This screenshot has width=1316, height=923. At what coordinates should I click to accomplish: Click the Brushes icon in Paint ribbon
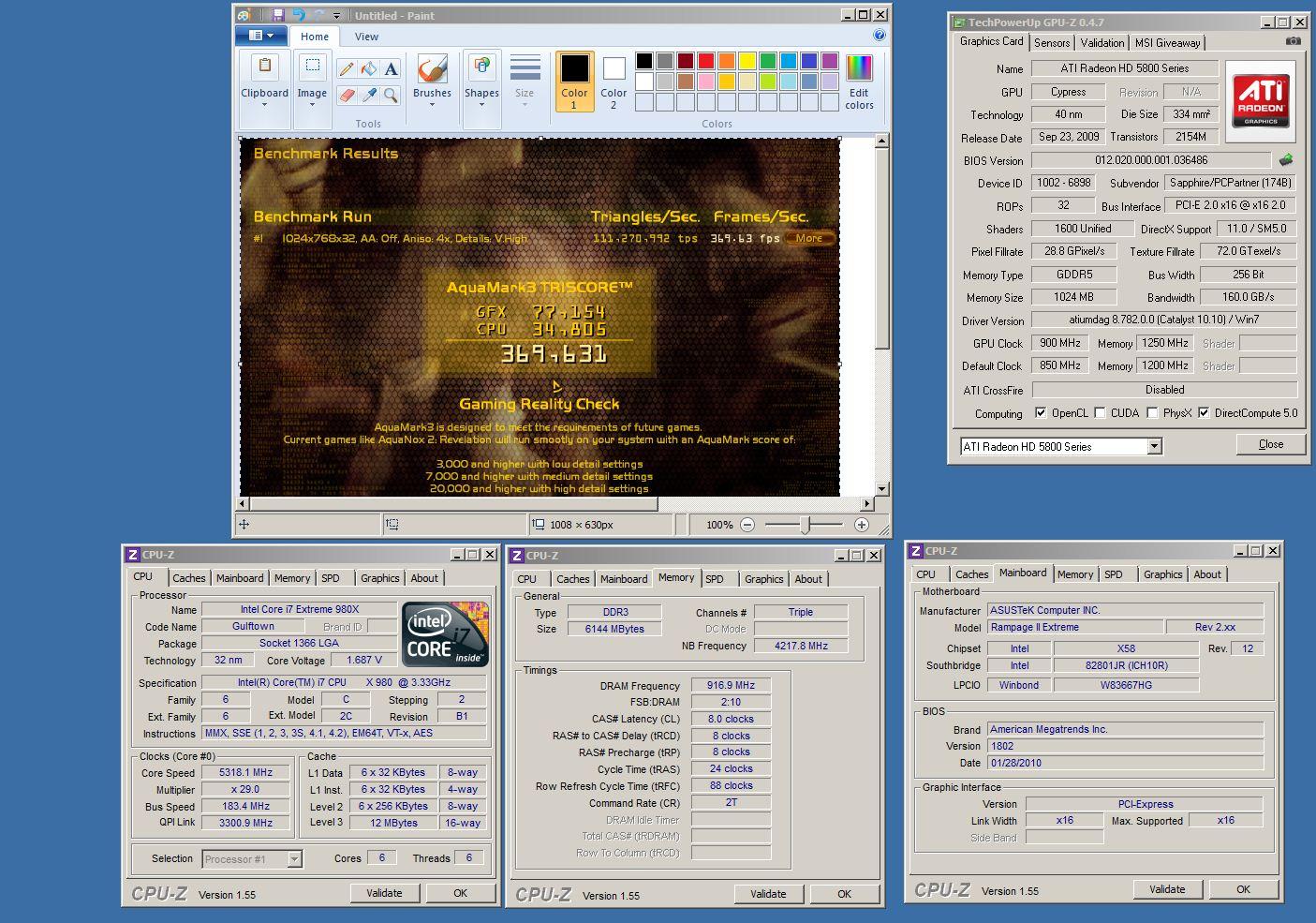(432, 68)
